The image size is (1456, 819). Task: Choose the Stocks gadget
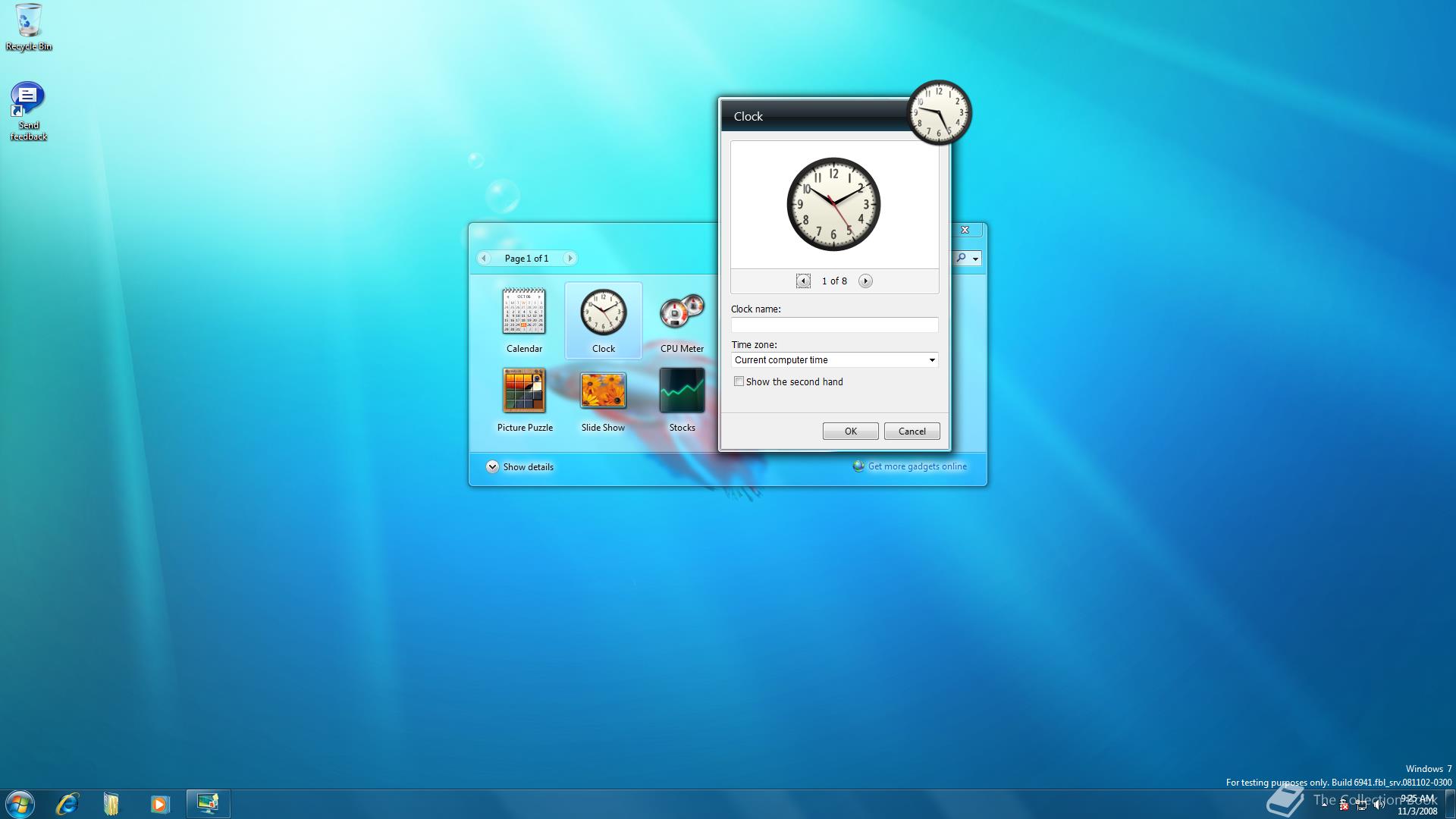(682, 400)
